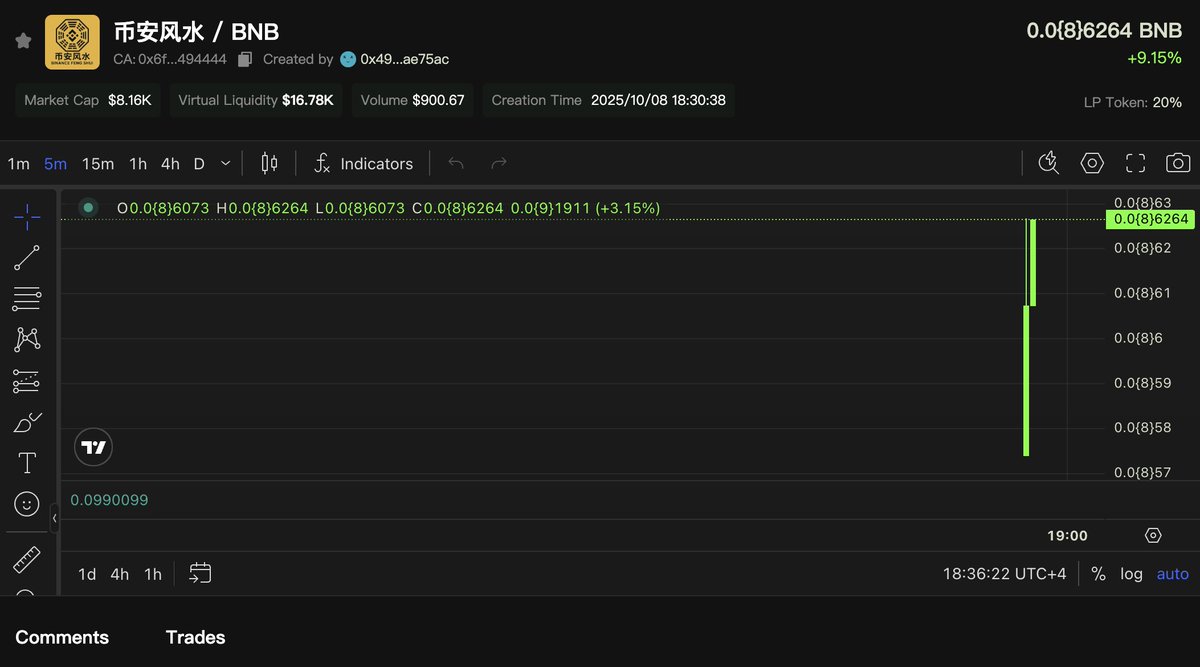Open the Indicators dialog

(x=363, y=163)
